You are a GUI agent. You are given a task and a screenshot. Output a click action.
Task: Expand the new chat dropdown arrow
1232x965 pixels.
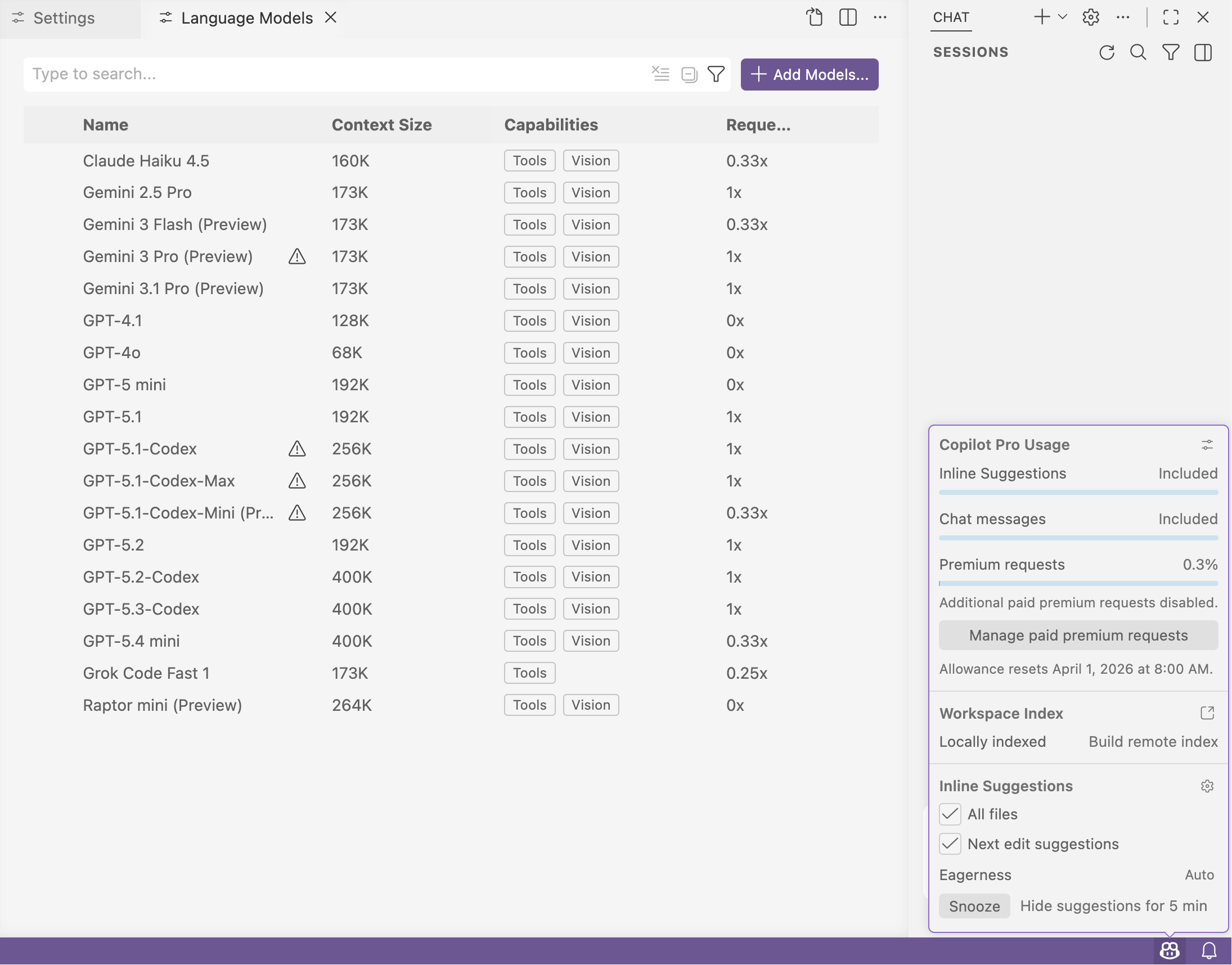click(1063, 17)
